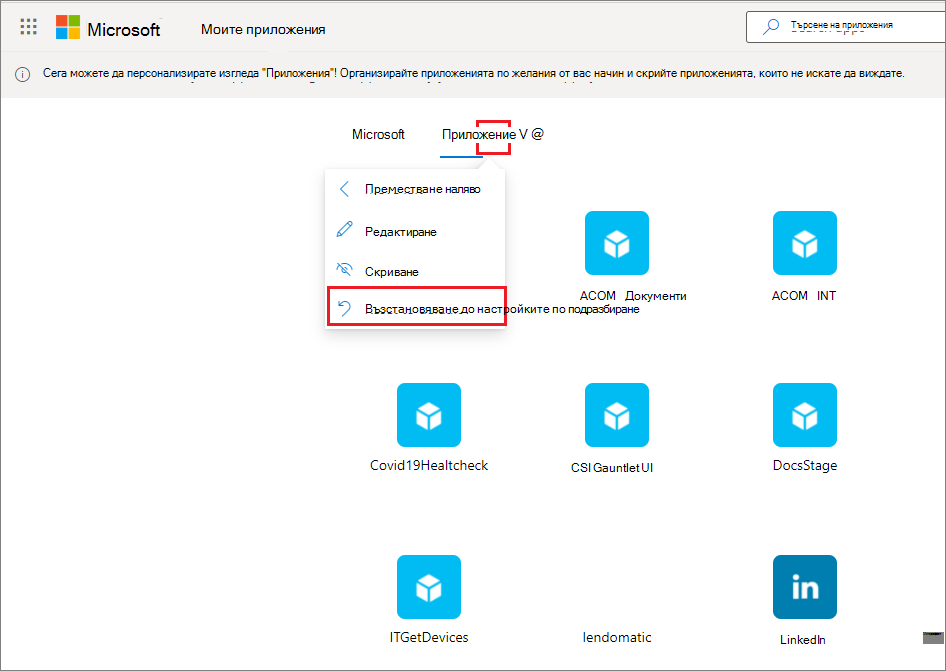Open the CSI Gauntlet UI app tile

[x=617, y=415]
